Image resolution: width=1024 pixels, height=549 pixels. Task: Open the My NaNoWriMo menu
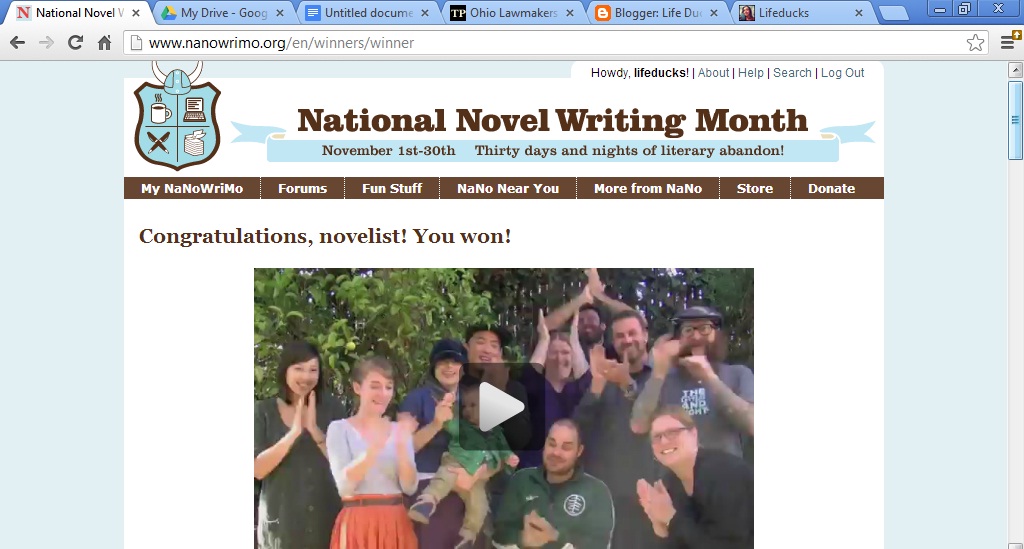[192, 189]
